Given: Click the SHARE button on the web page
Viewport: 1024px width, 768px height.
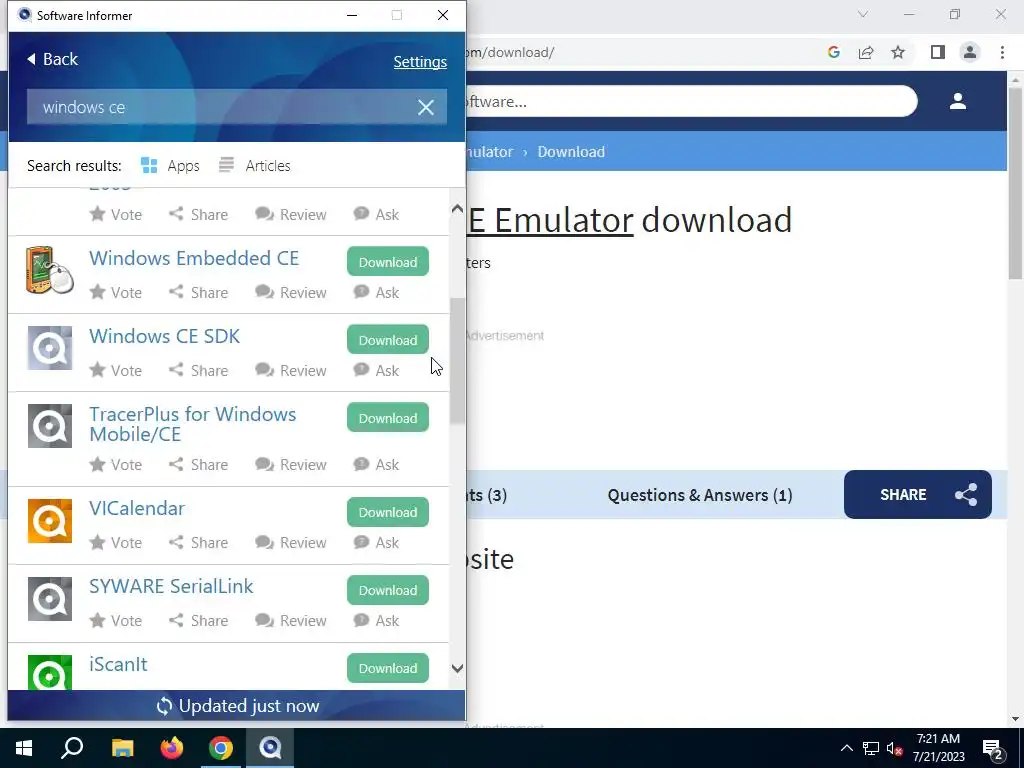Looking at the screenshot, I should (918, 494).
